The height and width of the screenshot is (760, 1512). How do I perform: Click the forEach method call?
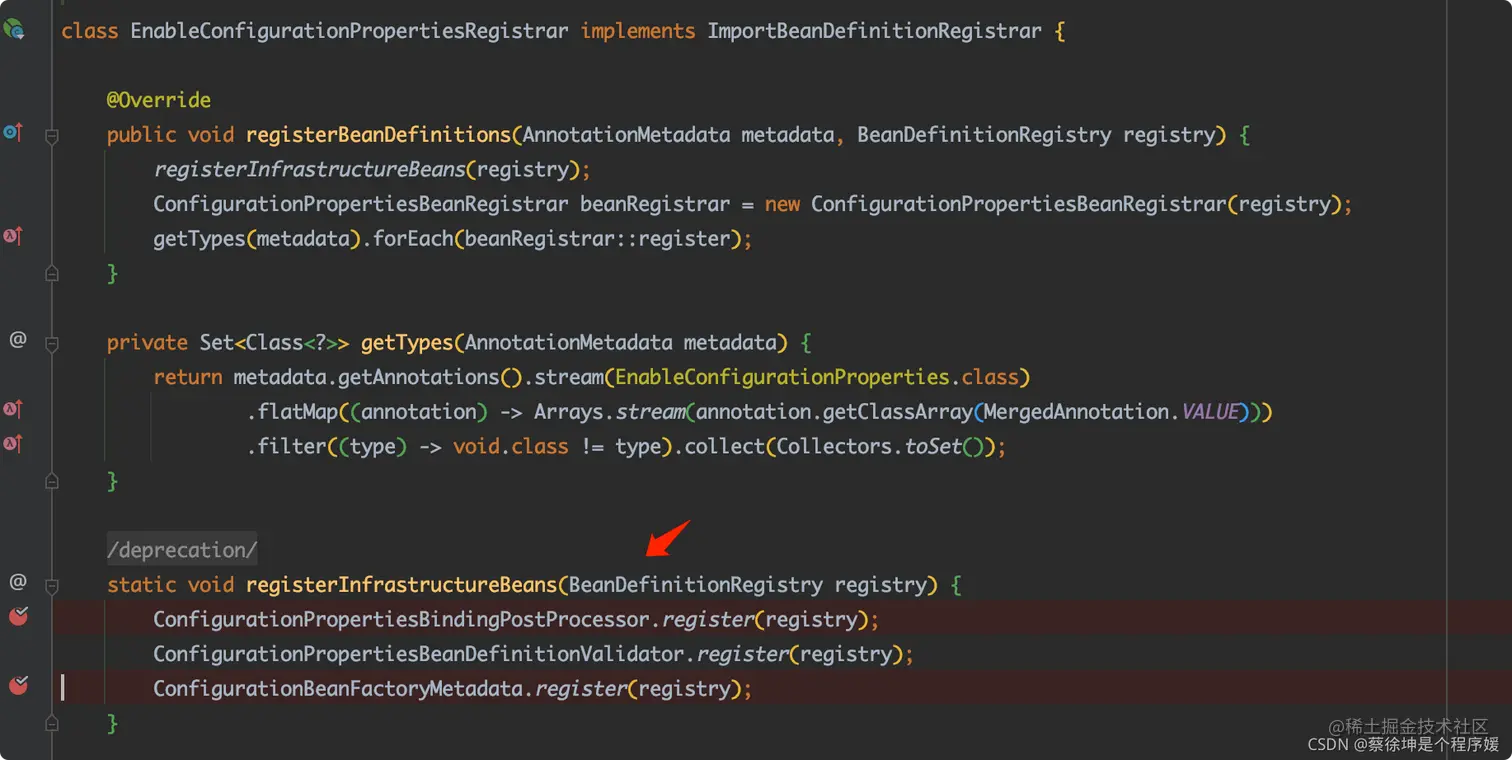pyautogui.click(x=413, y=239)
